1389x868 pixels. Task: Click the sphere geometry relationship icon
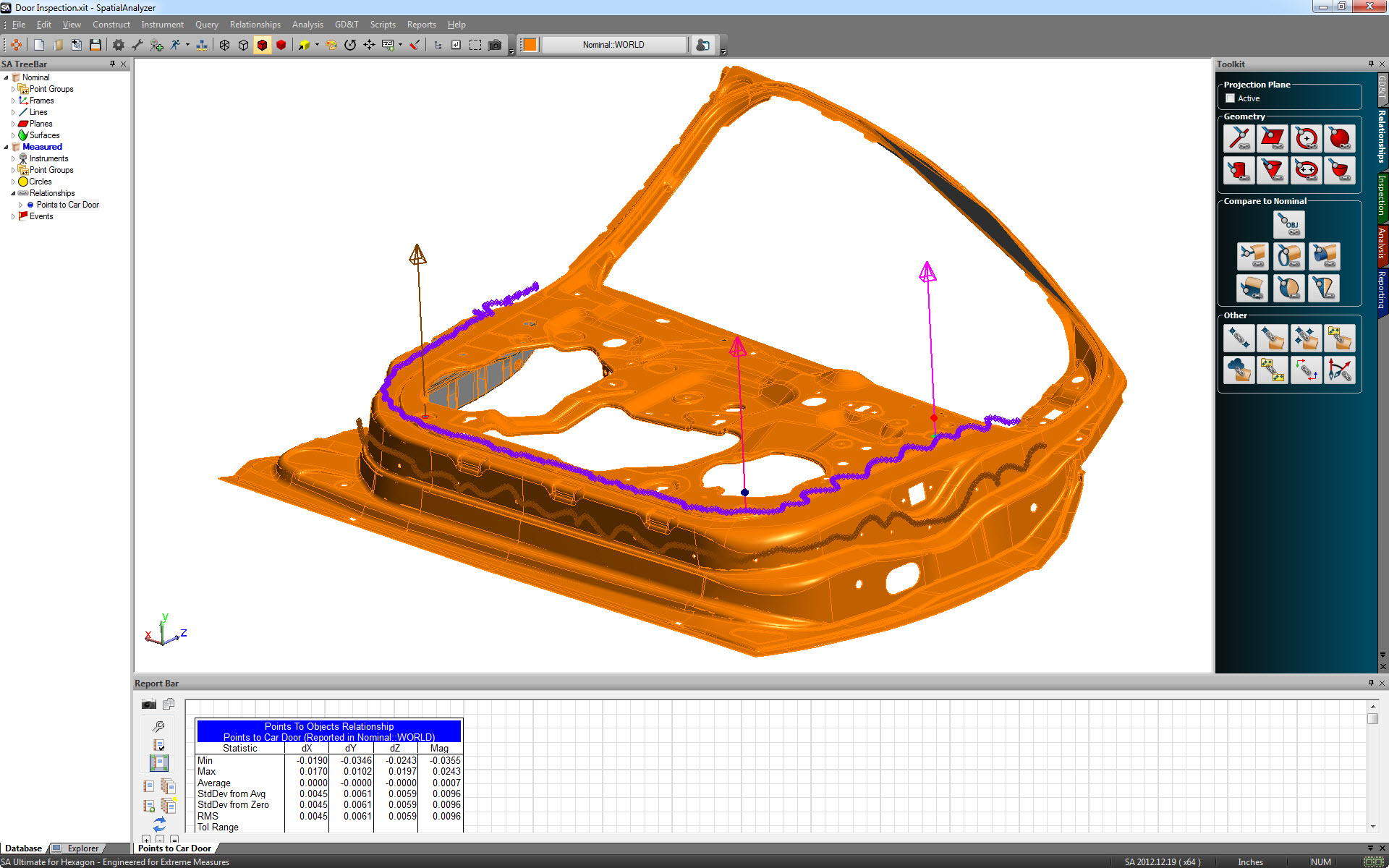coord(1340,138)
